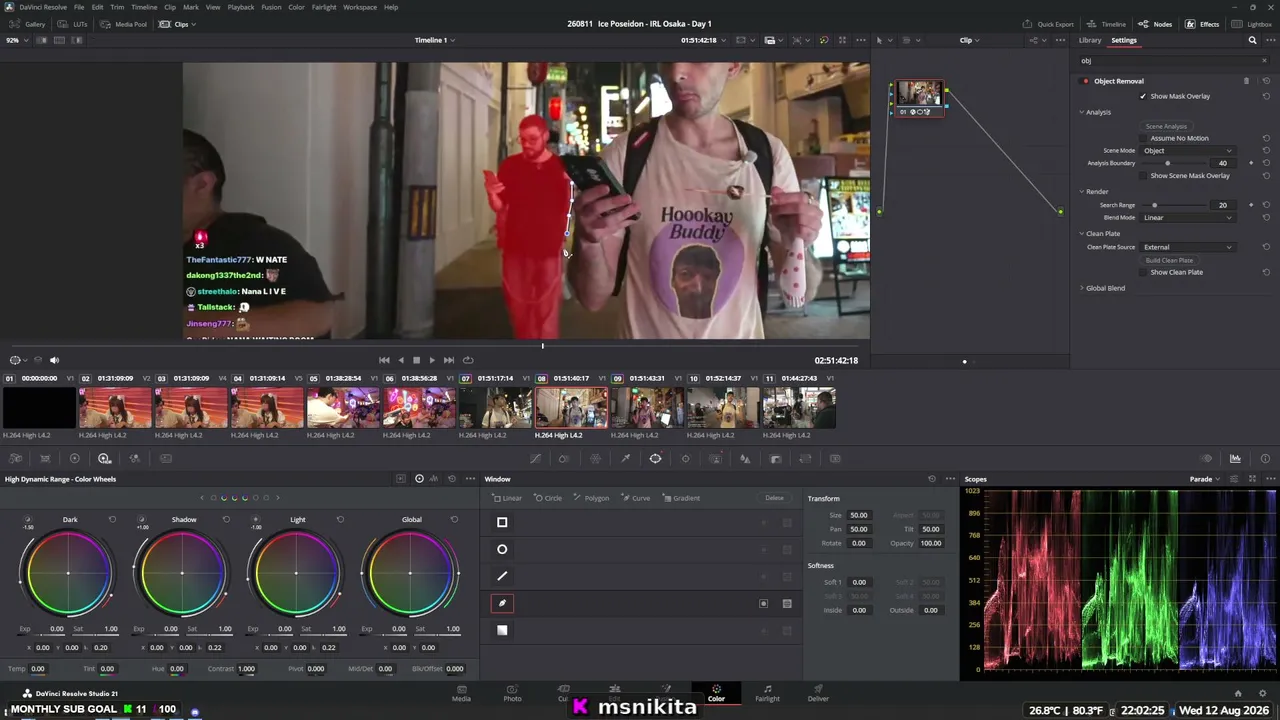This screenshot has height=720, width=1280.
Task: Go to the Deliver page
Action: point(818,693)
